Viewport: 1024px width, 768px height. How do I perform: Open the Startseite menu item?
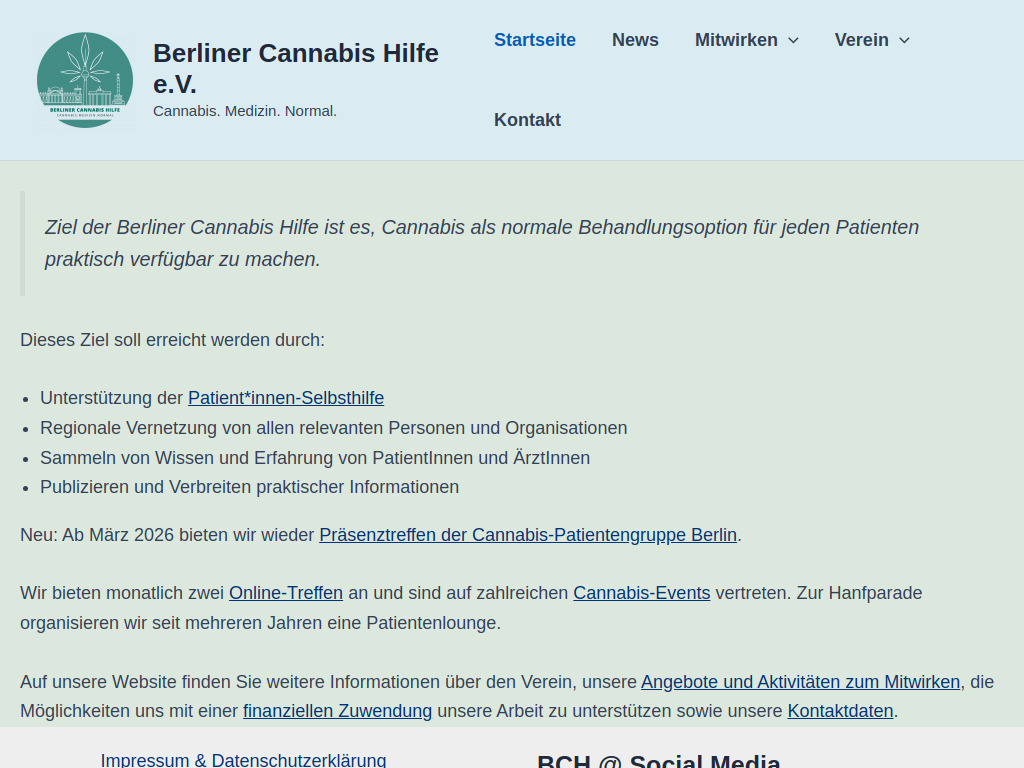(x=534, y=40)
